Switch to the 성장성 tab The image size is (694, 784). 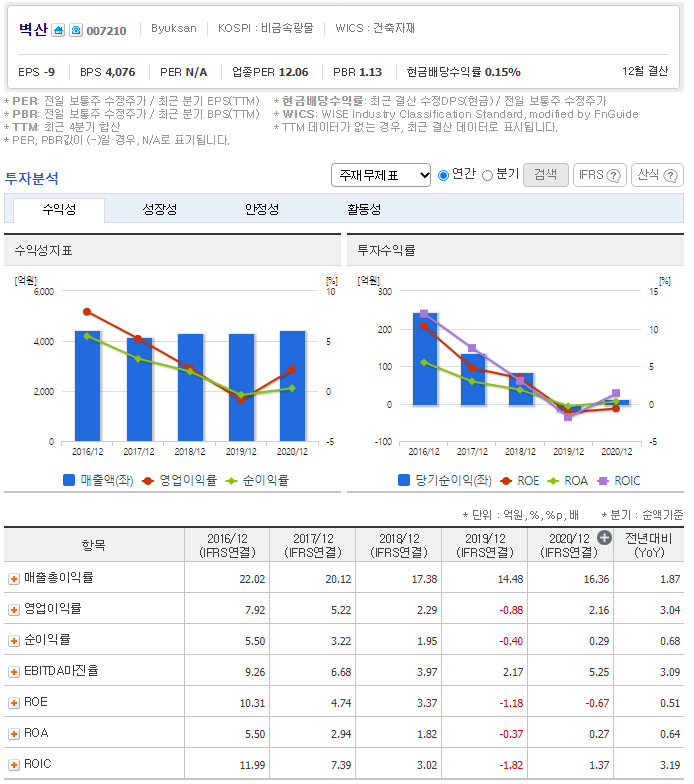[x=160, y=210]
